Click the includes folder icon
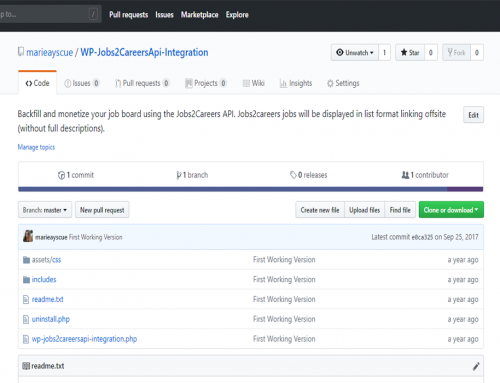 coord(26,280)
